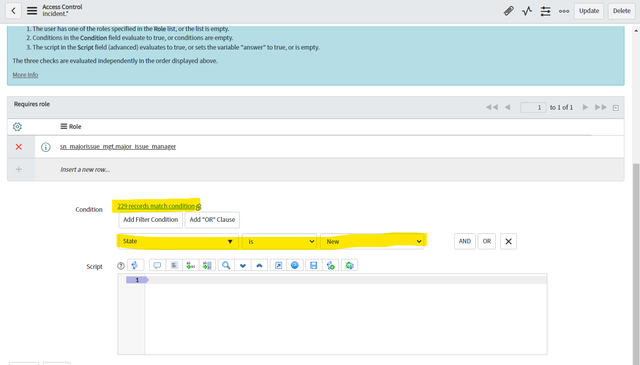Format the script code icon
The image size is (640, 365).
pyautogui.click(x=174, y=265)
